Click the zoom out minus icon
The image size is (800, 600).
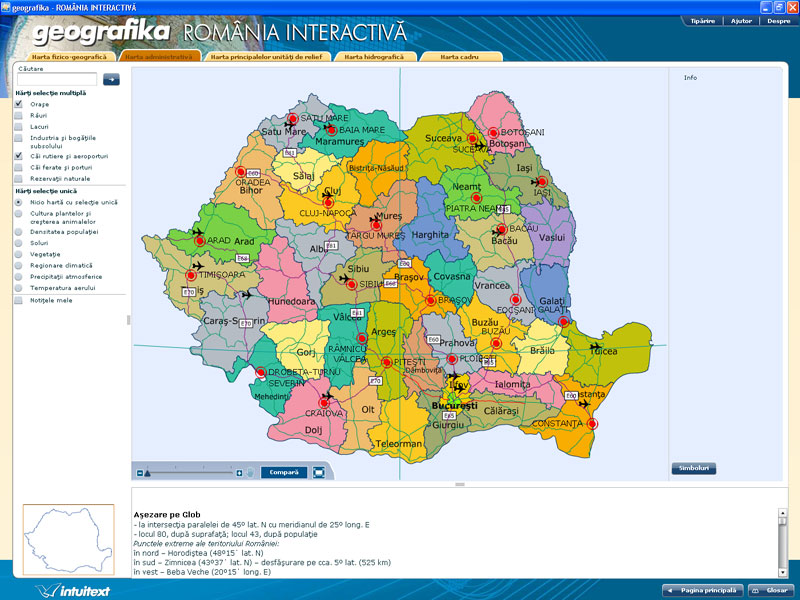(139, 473)
